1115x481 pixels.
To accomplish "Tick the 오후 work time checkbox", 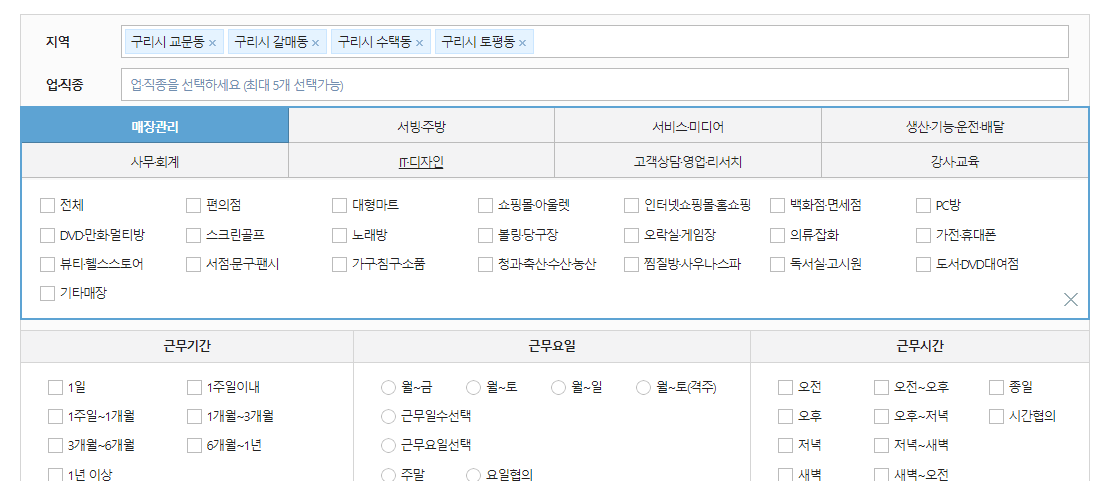I will coord(785,416).
